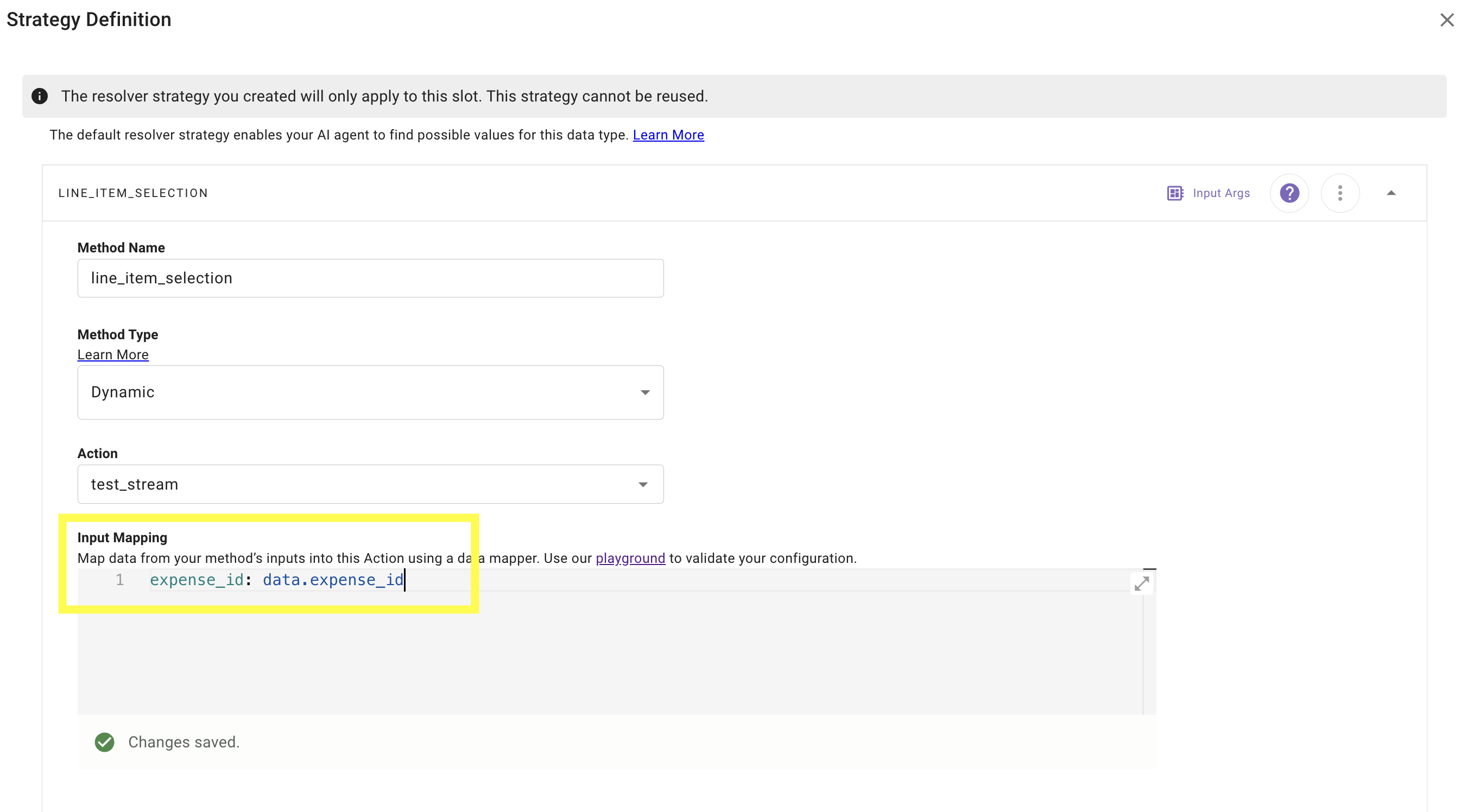Click the Method Name input field
The height and width of the screenshot is (812, 1467).
pos(370,278)
